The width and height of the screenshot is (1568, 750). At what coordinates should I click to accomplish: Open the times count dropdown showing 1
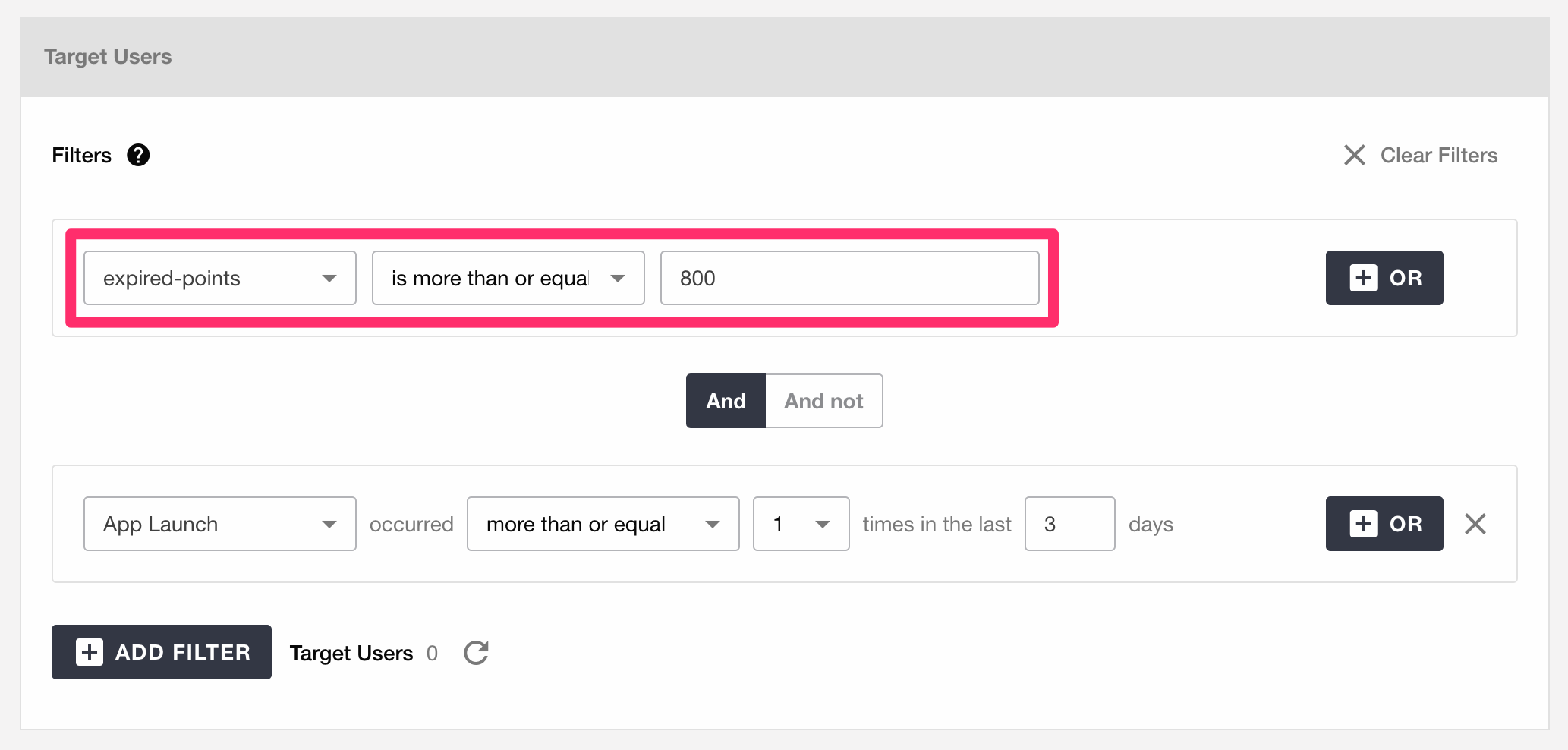coord(801,524)
